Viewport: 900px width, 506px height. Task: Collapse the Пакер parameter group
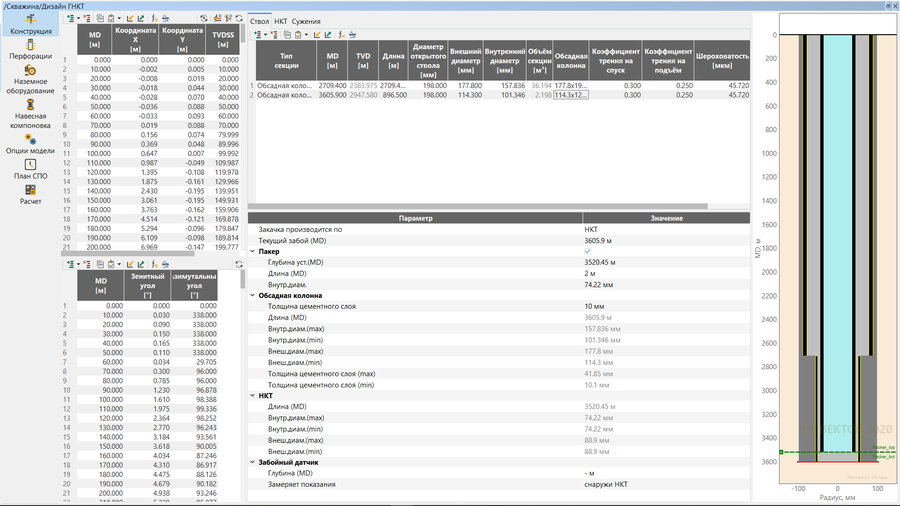click(252, 251)
